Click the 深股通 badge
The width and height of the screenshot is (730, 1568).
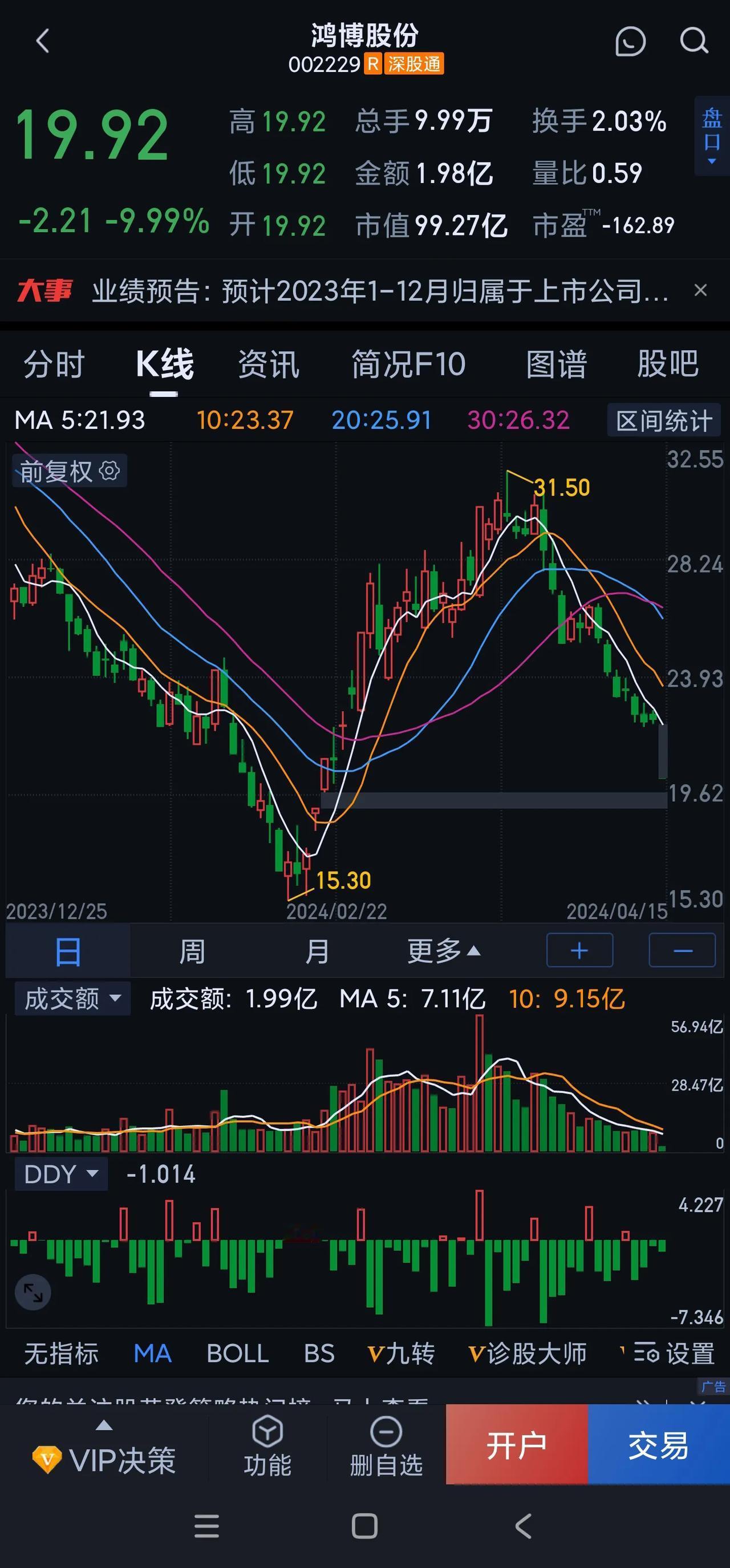tap(414, 64)
